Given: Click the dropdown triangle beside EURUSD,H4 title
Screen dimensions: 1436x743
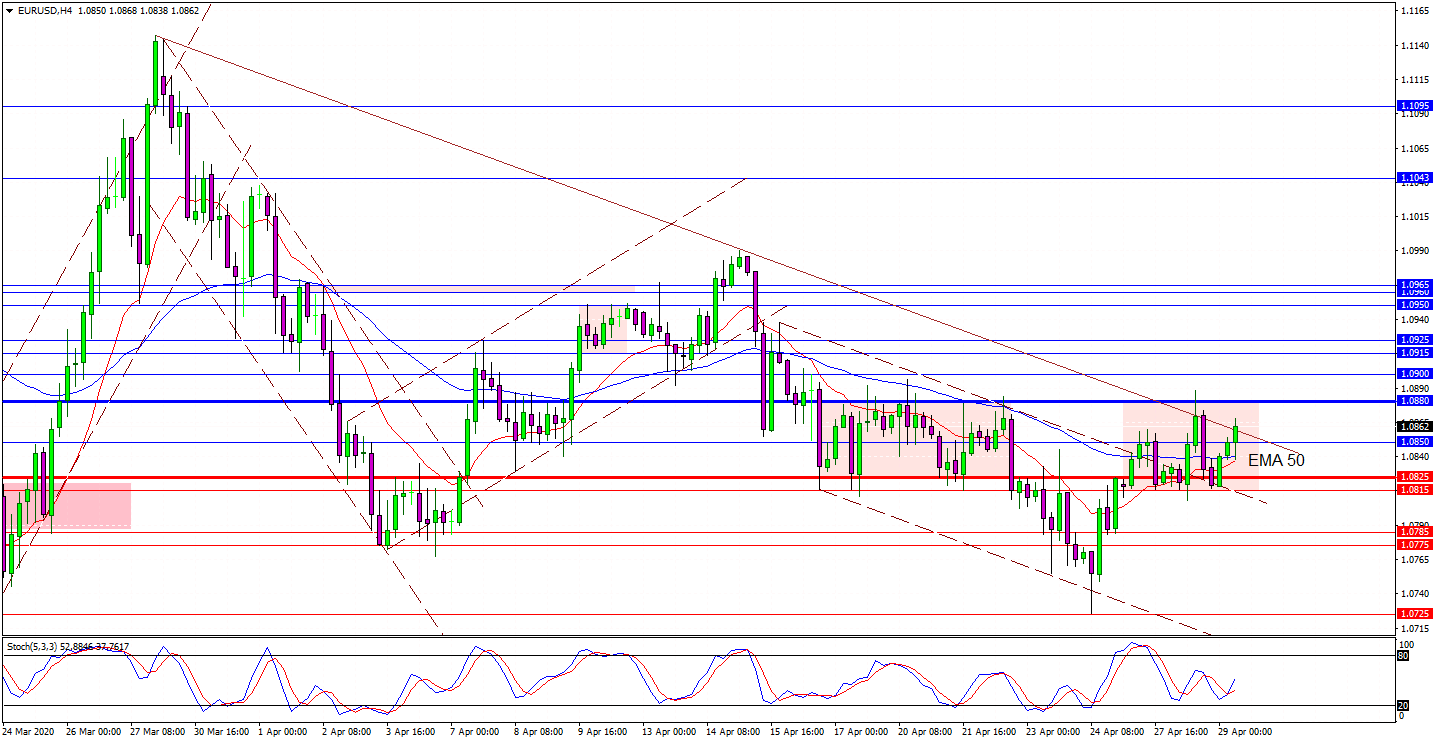Looking at the screenshot, I should click(10, 11).
